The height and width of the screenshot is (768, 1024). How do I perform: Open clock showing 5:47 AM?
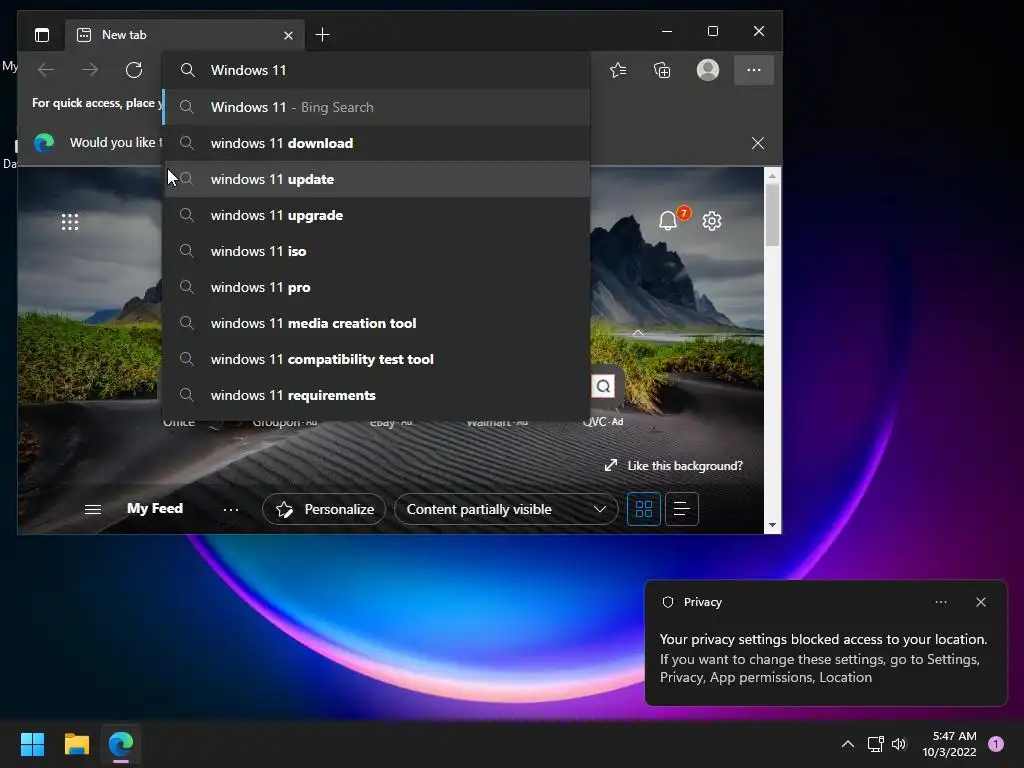click(x=949, y=744)
